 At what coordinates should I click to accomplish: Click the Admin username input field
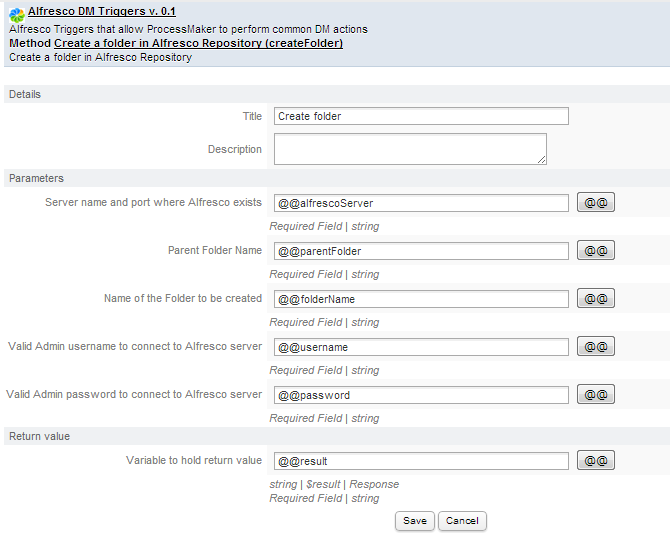421,347
